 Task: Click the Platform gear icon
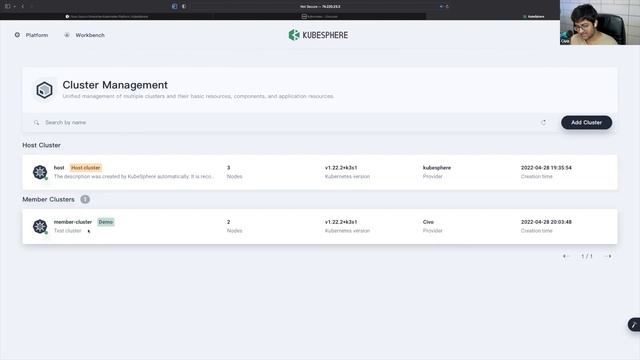click(17, 35)
